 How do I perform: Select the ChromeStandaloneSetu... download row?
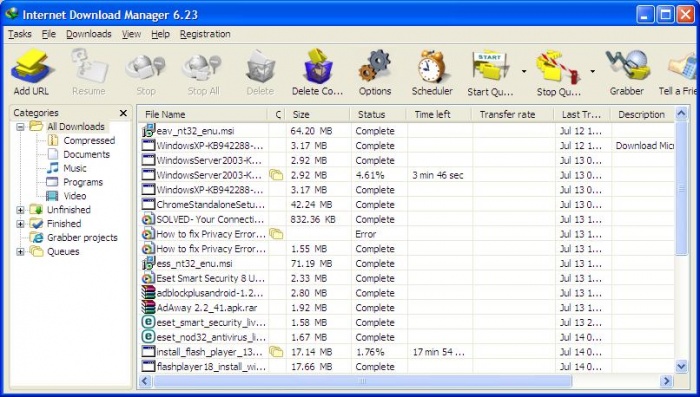406,205
